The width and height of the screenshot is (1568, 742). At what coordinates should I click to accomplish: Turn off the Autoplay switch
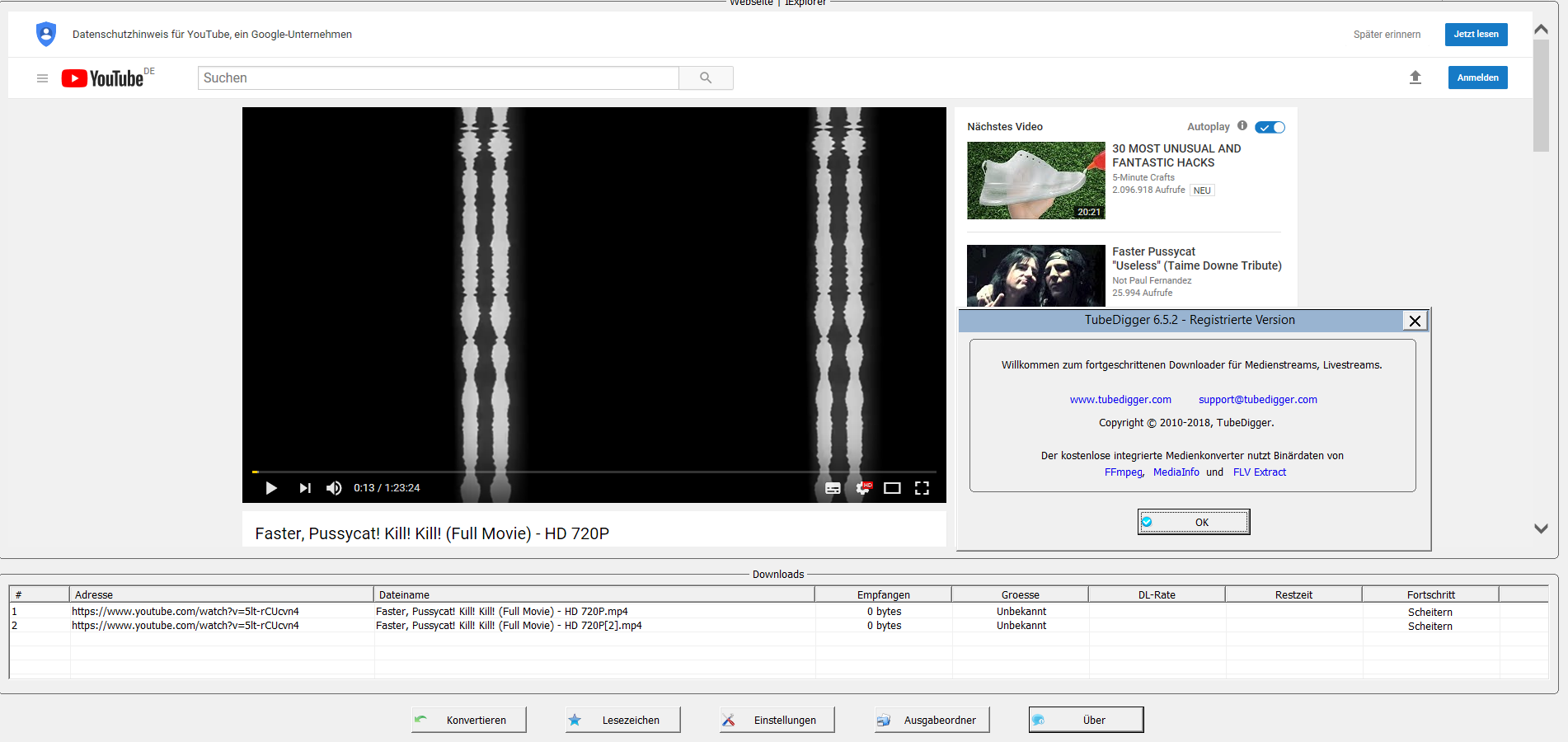point(1270,127)
